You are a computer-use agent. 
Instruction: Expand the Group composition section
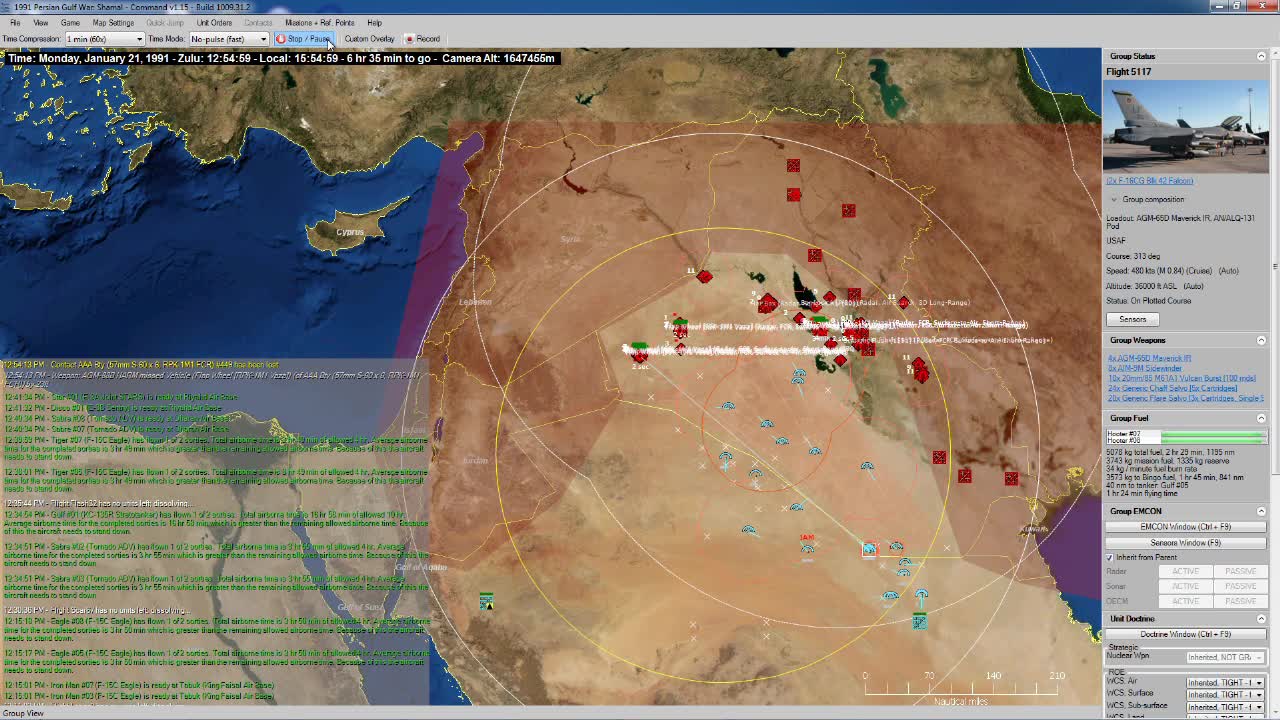(x=1114, y=199)
